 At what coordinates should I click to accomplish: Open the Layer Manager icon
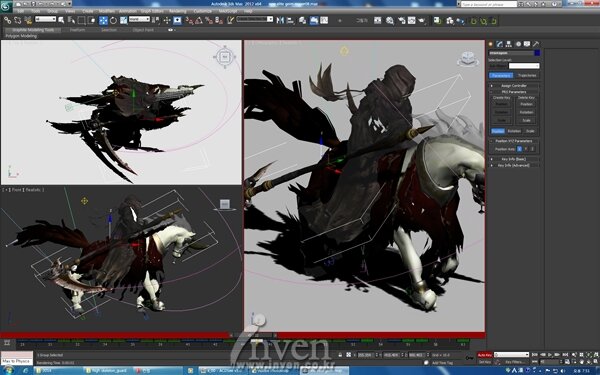pyautogui.click(x=303, y=20)
